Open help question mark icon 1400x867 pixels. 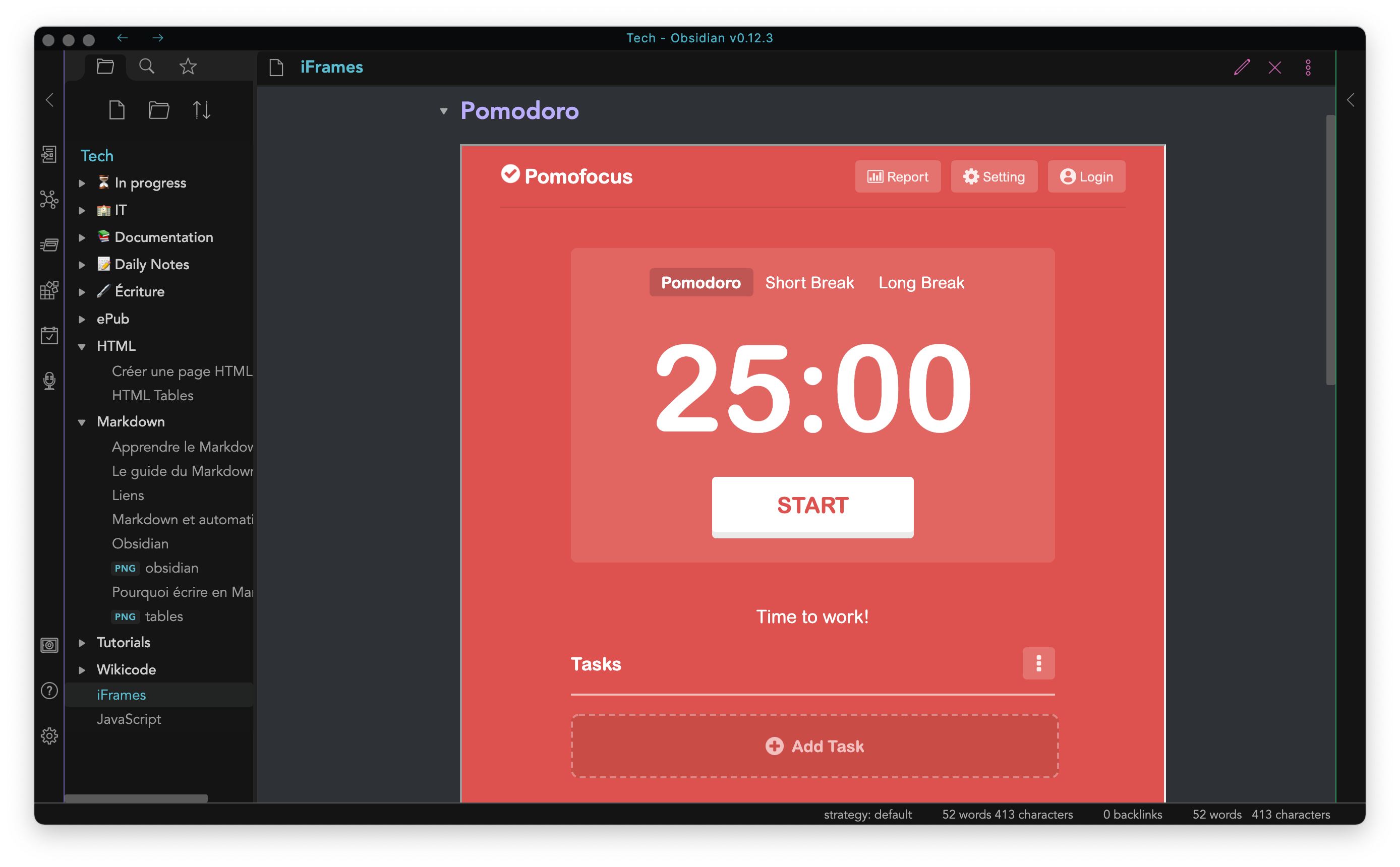pos(49,691)
